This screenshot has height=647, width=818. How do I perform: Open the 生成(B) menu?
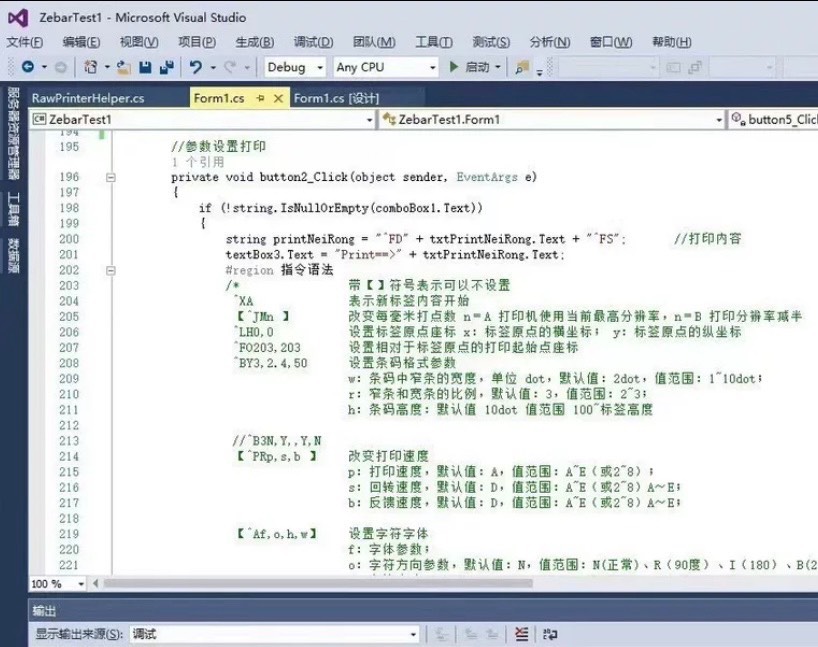coord(255,42)
